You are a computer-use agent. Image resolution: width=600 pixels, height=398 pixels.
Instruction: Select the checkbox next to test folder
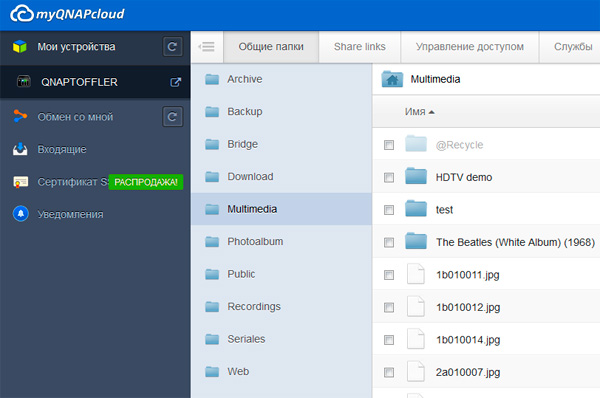point(389,210)
